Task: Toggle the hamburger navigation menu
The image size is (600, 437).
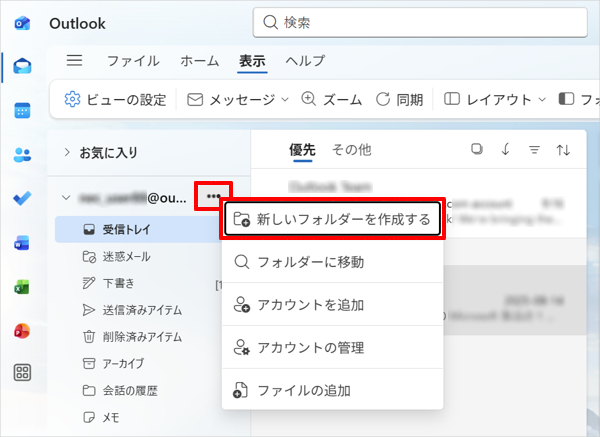Action: [x=74, y=60]
